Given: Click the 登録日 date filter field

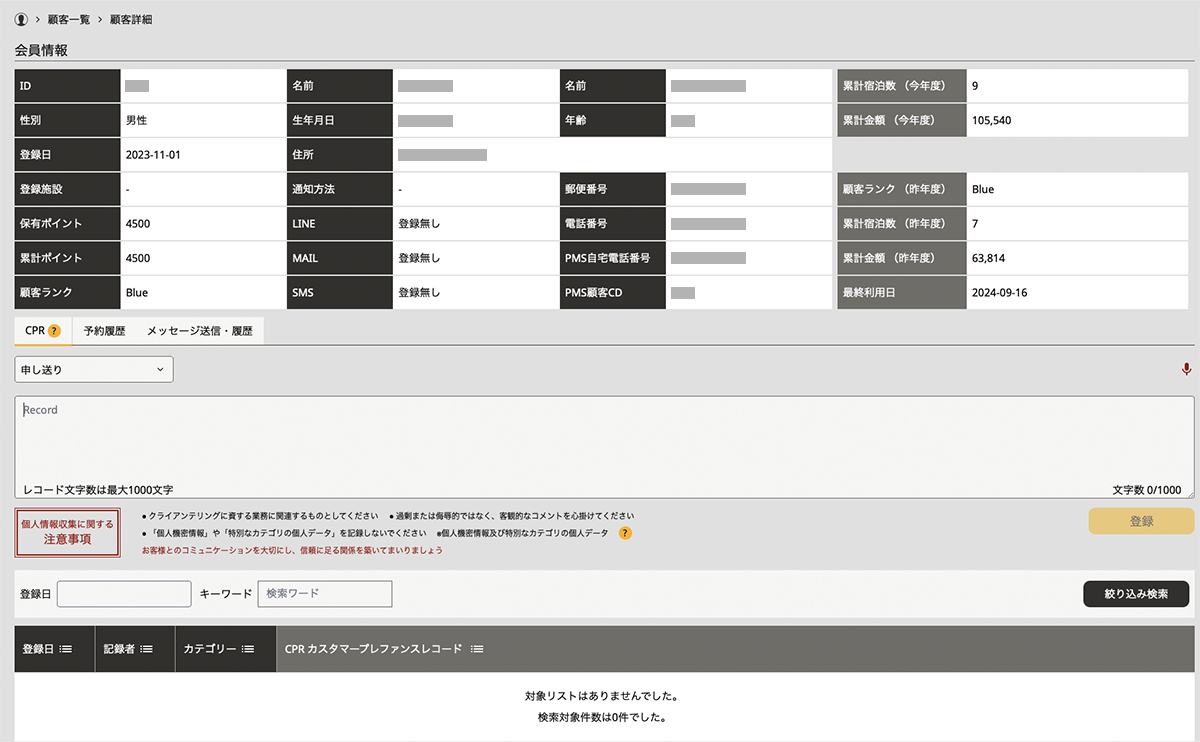Looking at the screenshot, I should 124,594.
